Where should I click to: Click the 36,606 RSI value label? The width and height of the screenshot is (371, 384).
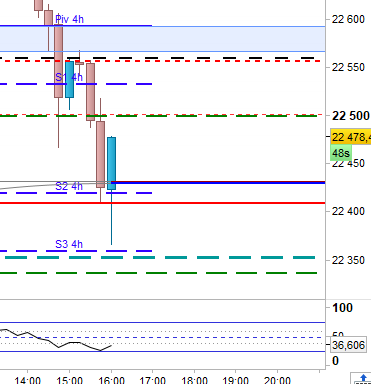coord(348,345)
